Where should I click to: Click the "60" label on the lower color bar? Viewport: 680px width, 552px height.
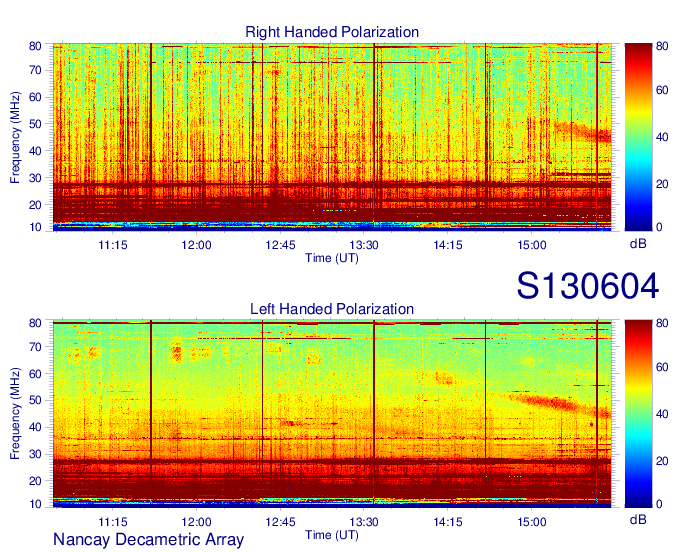(662, 367)
